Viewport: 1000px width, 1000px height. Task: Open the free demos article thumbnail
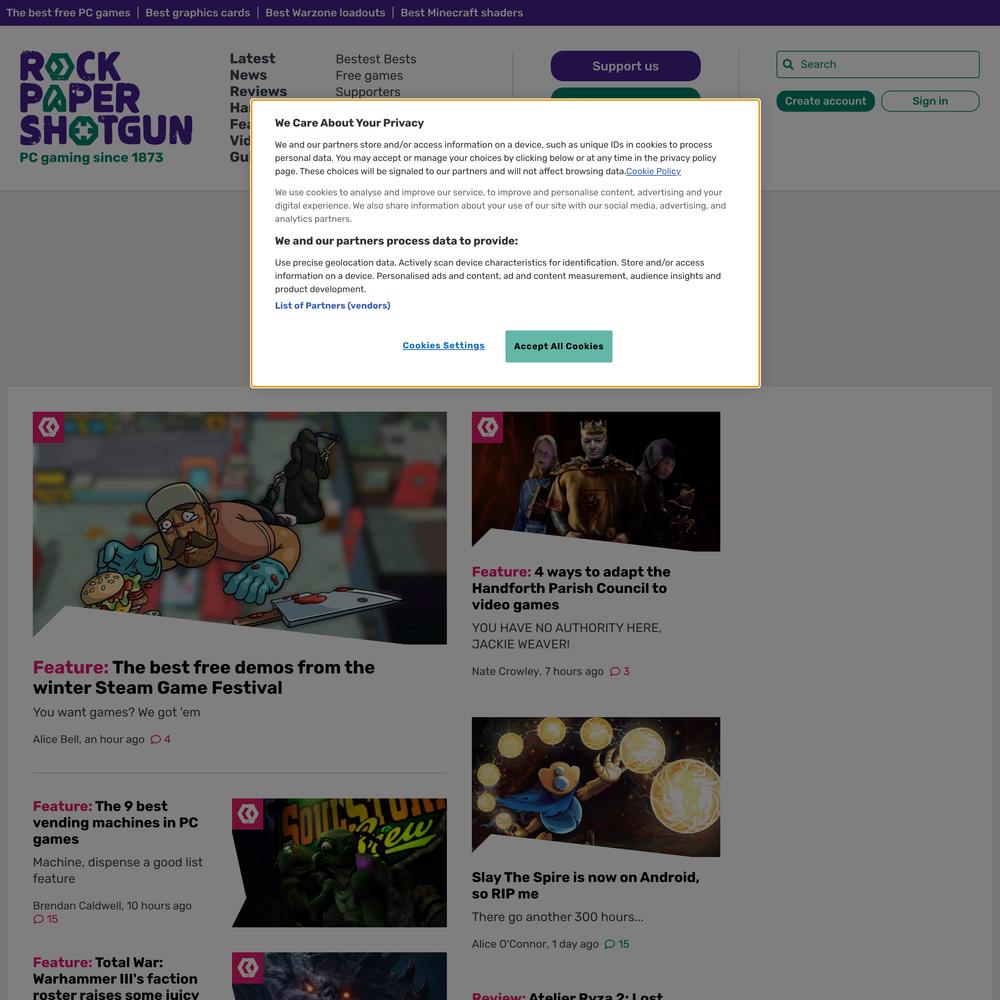(x=240, y=528)
